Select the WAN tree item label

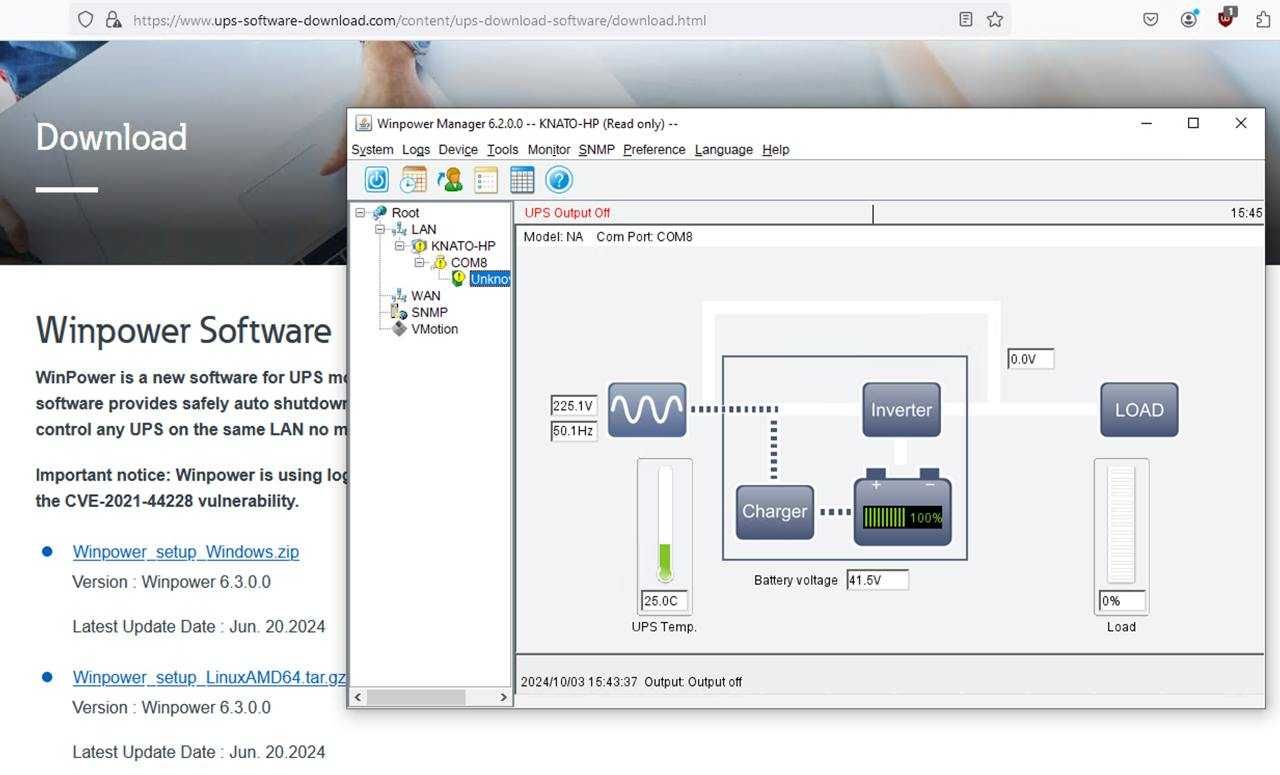[x=426, y=296]
